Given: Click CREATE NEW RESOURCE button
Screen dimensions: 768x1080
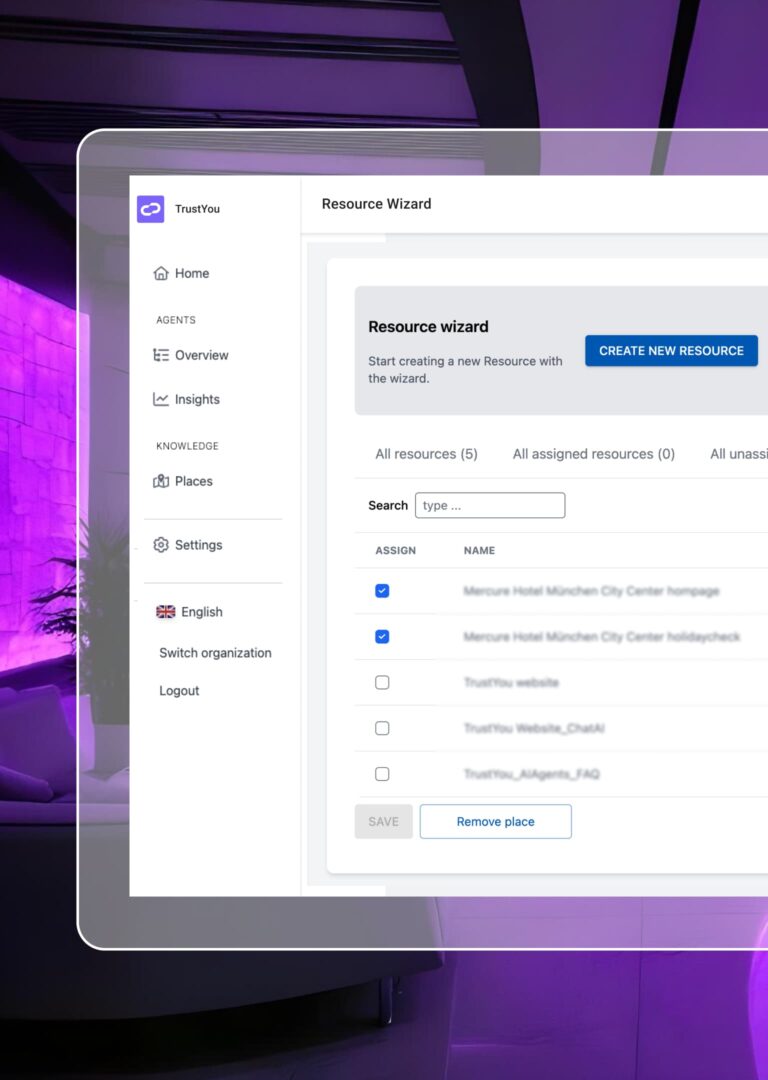Looking at the screenshot, I should (672, 351).
